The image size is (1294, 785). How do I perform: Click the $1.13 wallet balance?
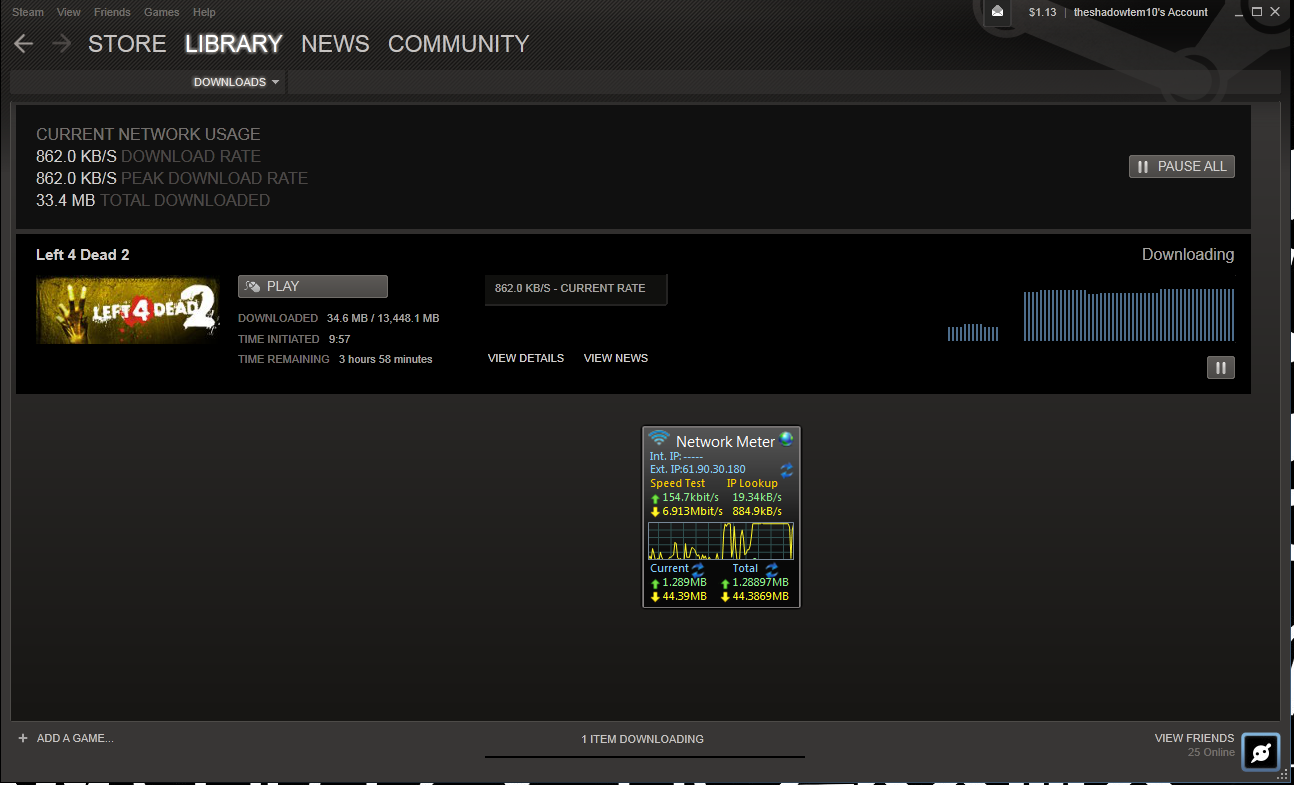click(x=1043, y=12)
